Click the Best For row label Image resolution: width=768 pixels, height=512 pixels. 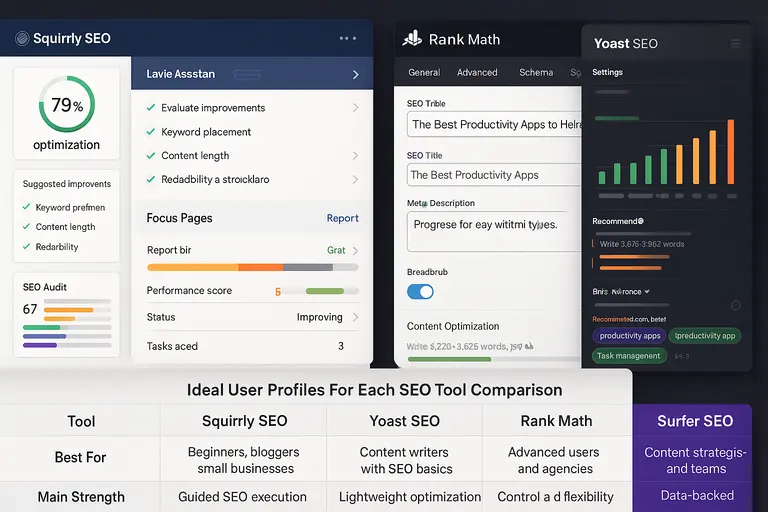tap(80, 457)
